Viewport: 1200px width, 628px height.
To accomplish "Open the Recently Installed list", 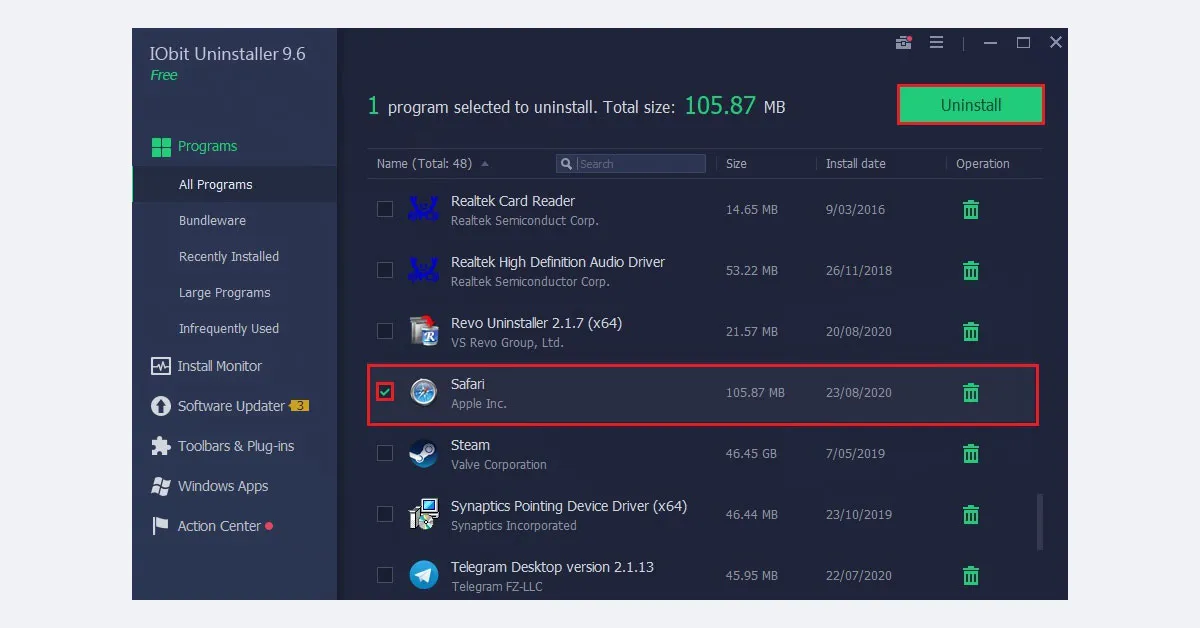I will coord(229,256).
